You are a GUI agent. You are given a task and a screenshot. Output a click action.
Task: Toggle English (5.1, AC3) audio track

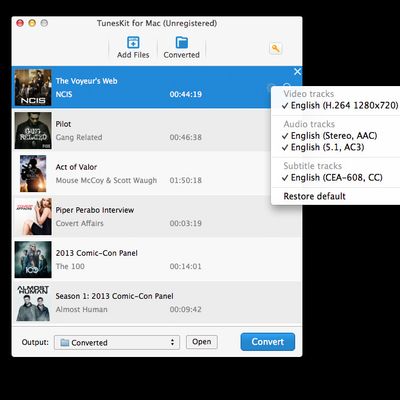pyautogui.click(x=323, y=147)
